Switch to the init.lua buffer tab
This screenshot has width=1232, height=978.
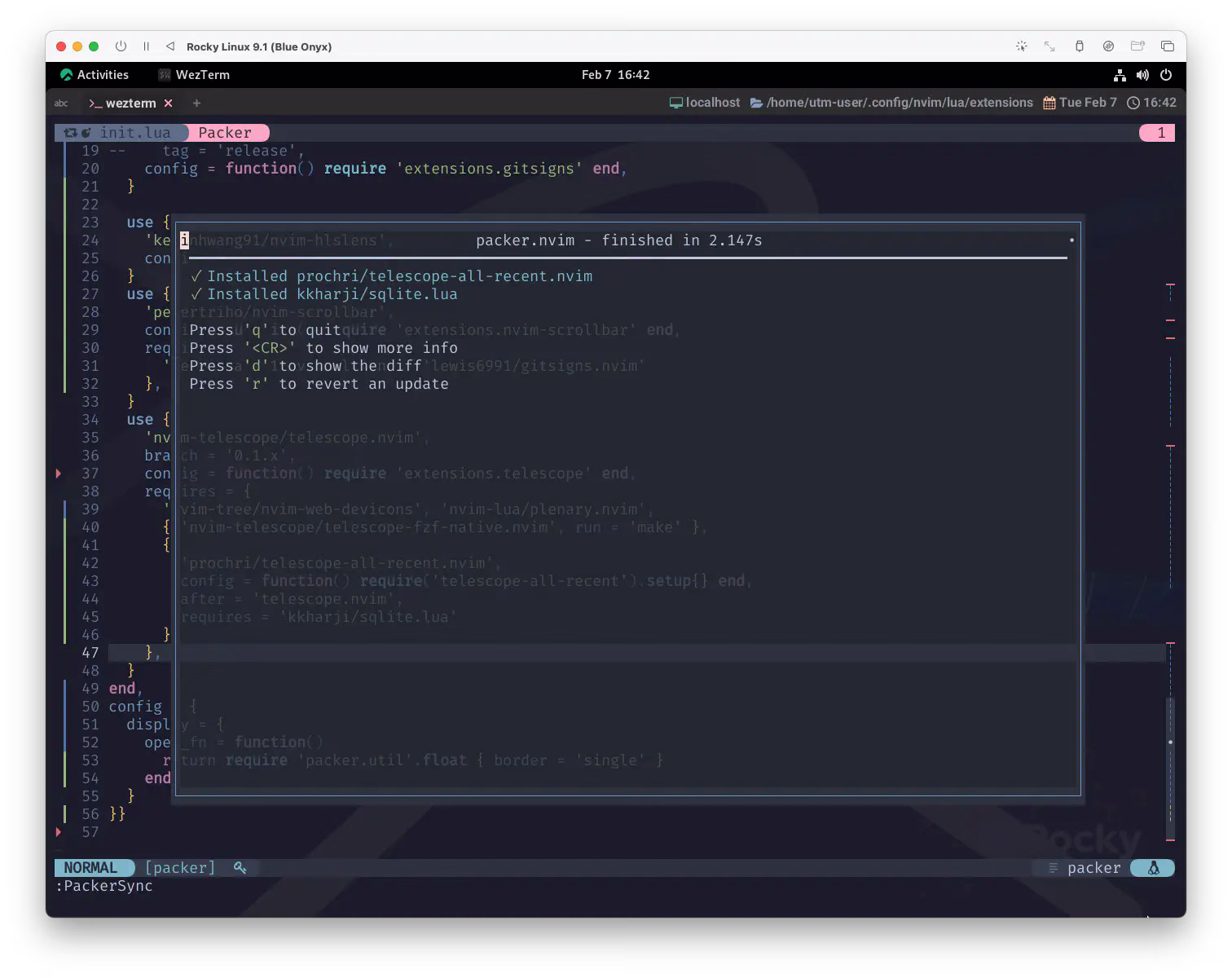click(135, 133)
